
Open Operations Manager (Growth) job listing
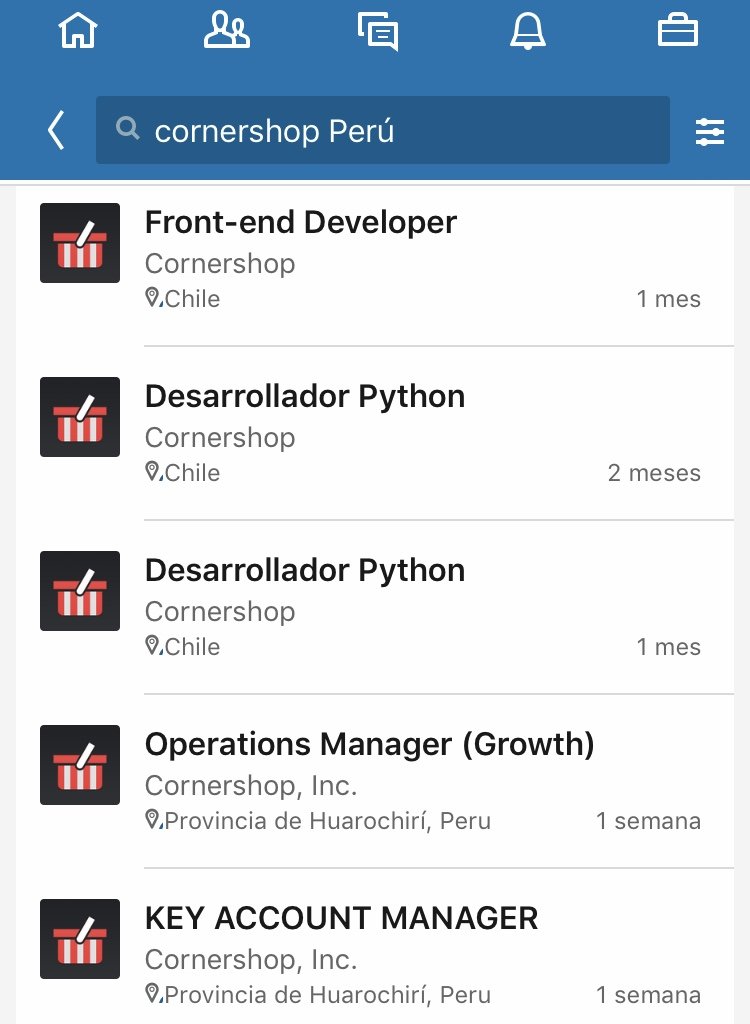coord(375,781)
